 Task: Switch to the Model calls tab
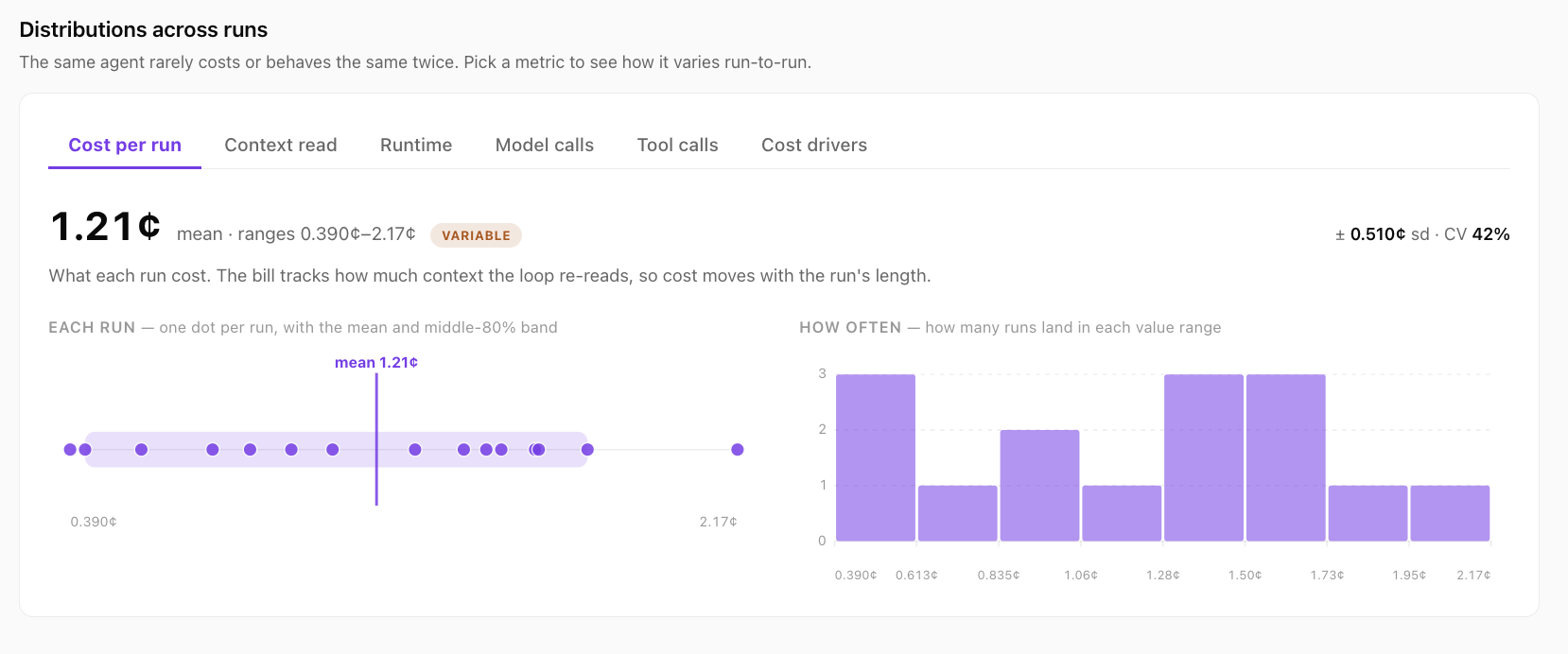coord(545,145)
